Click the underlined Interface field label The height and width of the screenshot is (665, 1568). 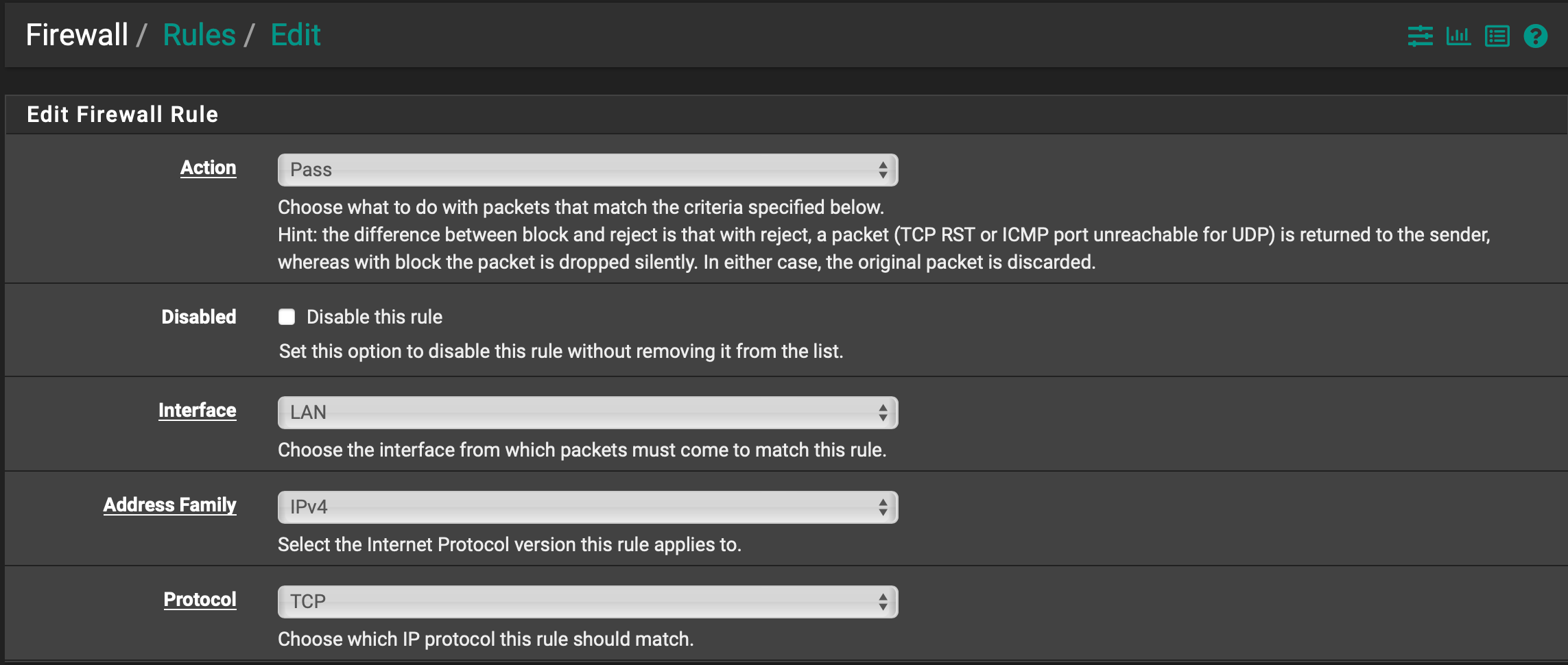197,411
